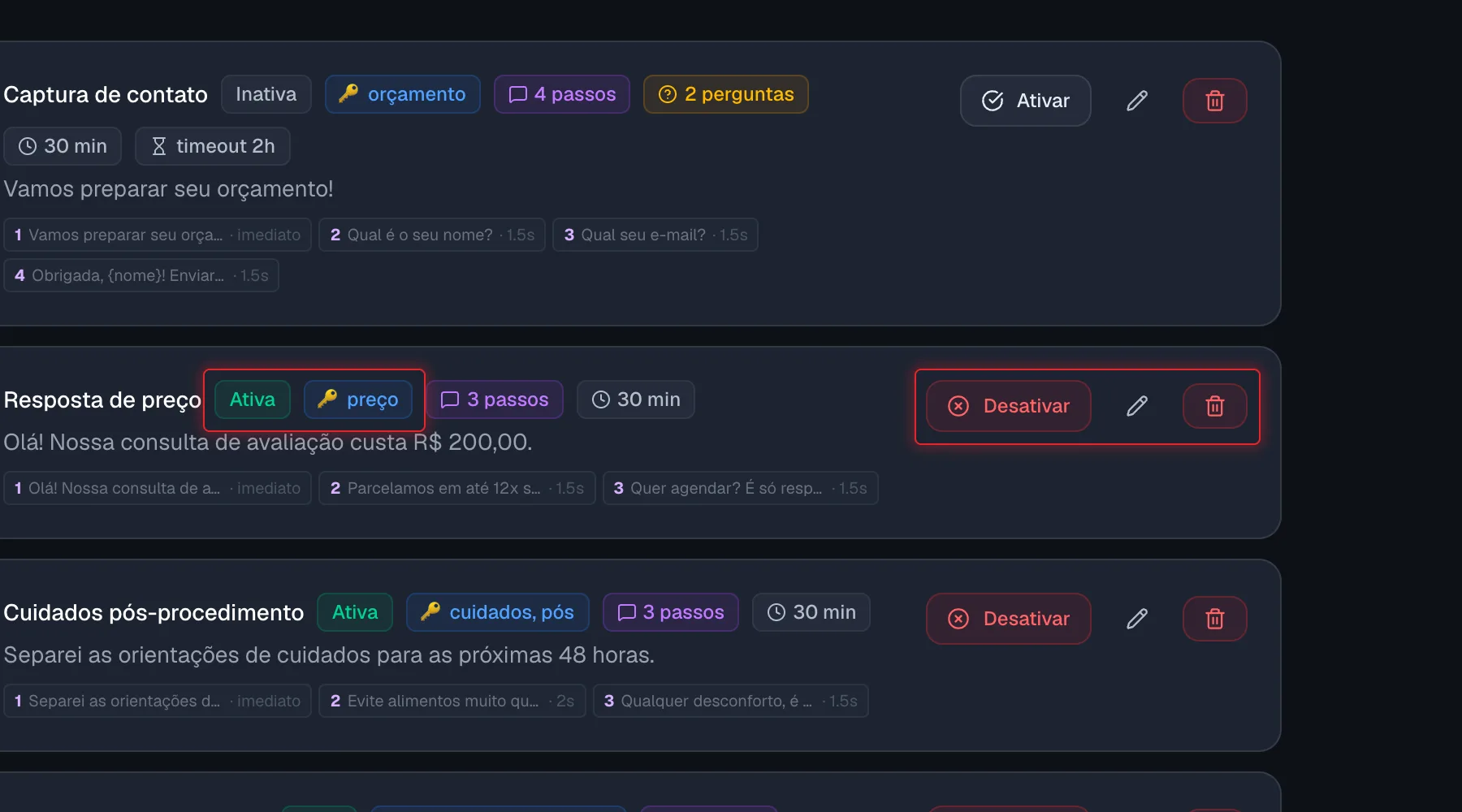1462x812 pixels.
Task: Edit Captura de contato with pencil icon
Action: pyautogui.click(x=1137, y=101)
